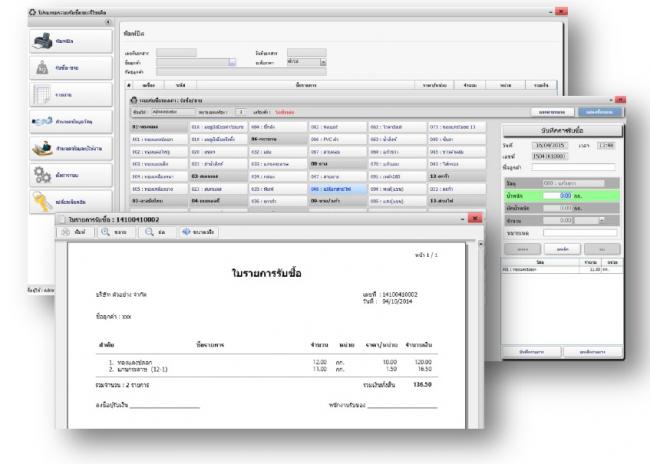This screenshot has height=464, width=650.
Task: Click the 120.00 amount in receipt row 1
Action: click(x=423, y=362)
